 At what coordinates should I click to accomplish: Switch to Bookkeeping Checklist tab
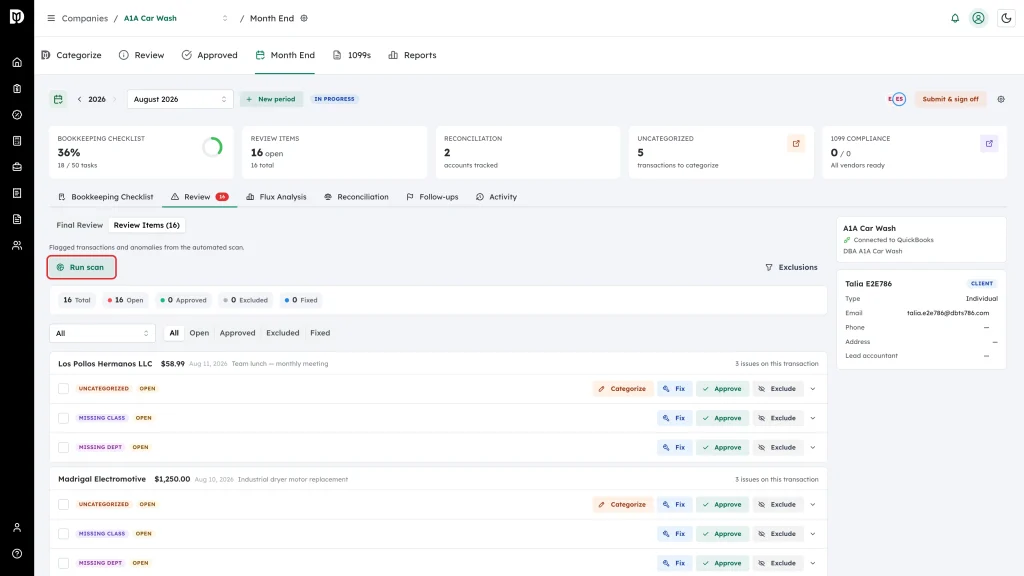pos(106,197)
